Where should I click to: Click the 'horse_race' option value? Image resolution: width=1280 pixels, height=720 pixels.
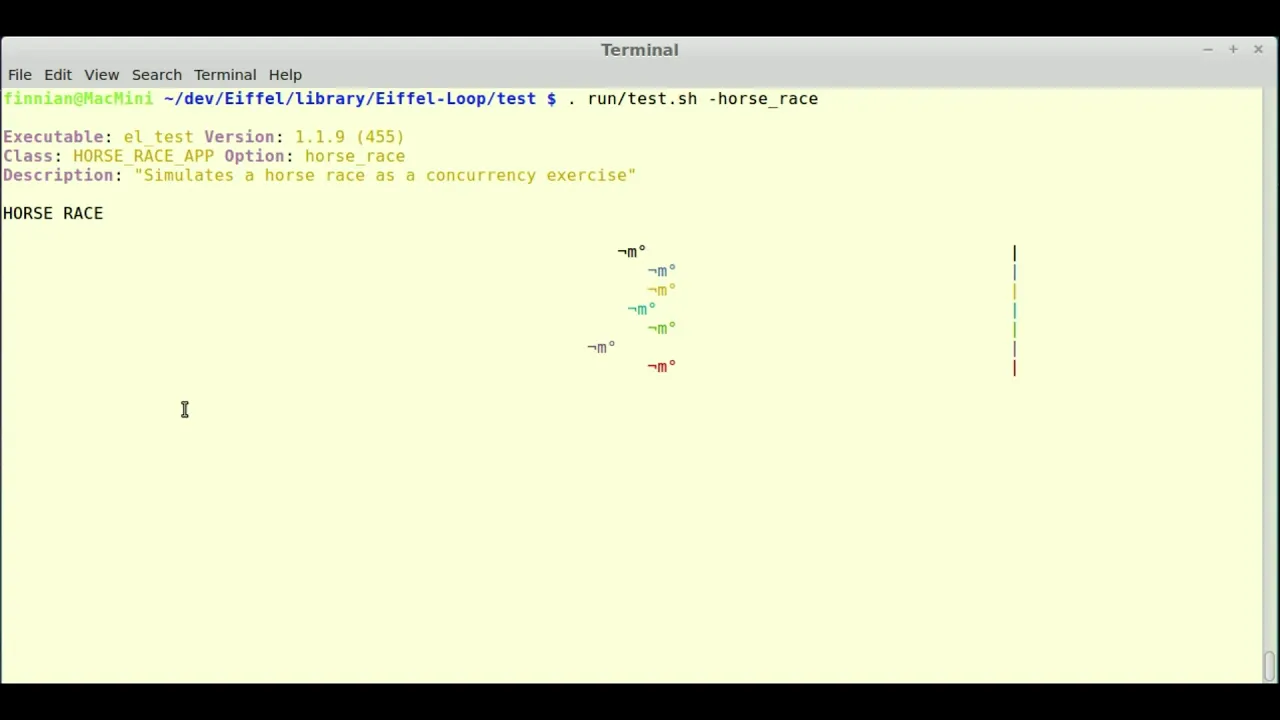pos(355,156)
